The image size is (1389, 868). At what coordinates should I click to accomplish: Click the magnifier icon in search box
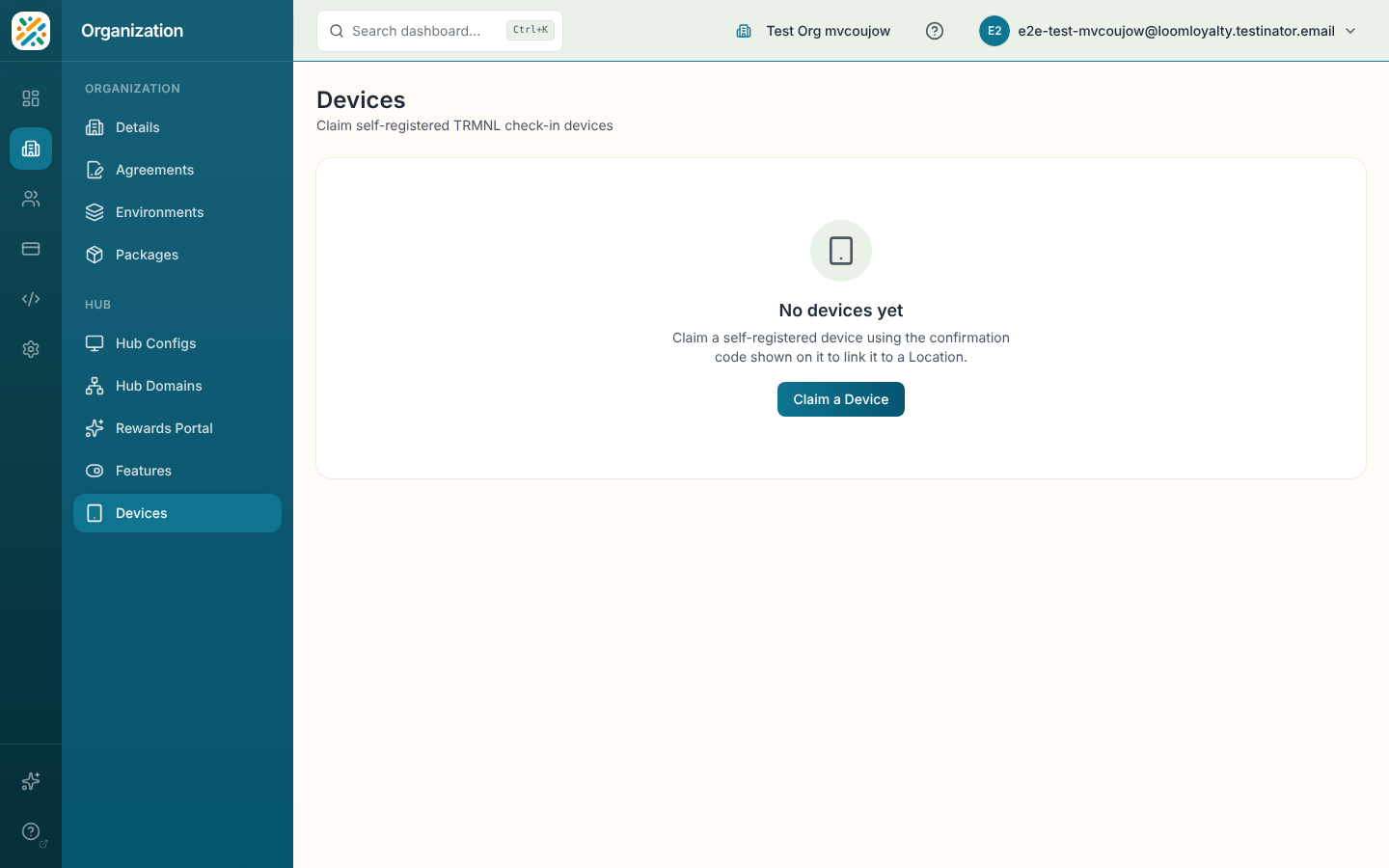[337, 31]
